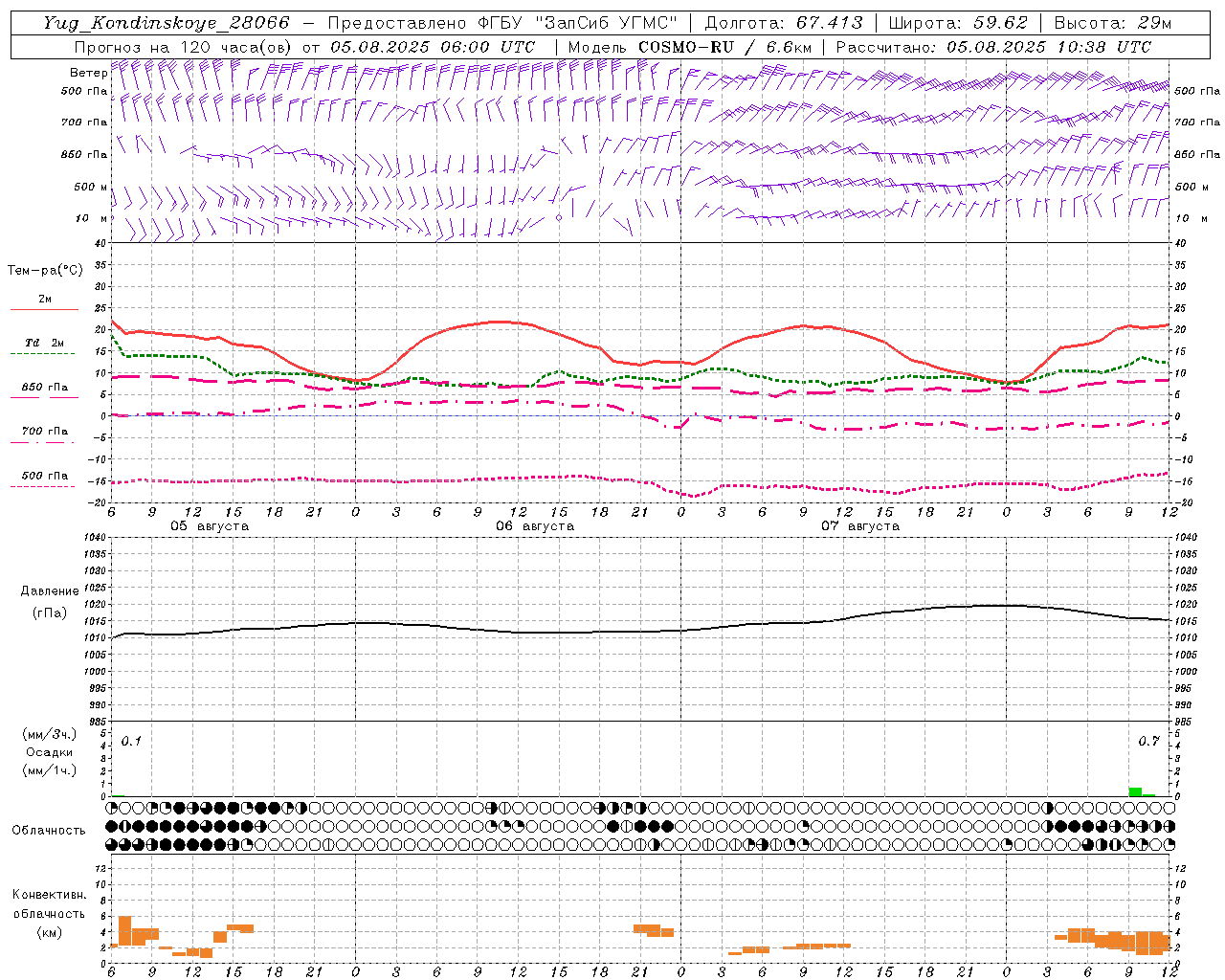Click the model name COSMO-RU / 6.6км
The width and height of the screenshot is (1225, 980).
click(725, 47)
